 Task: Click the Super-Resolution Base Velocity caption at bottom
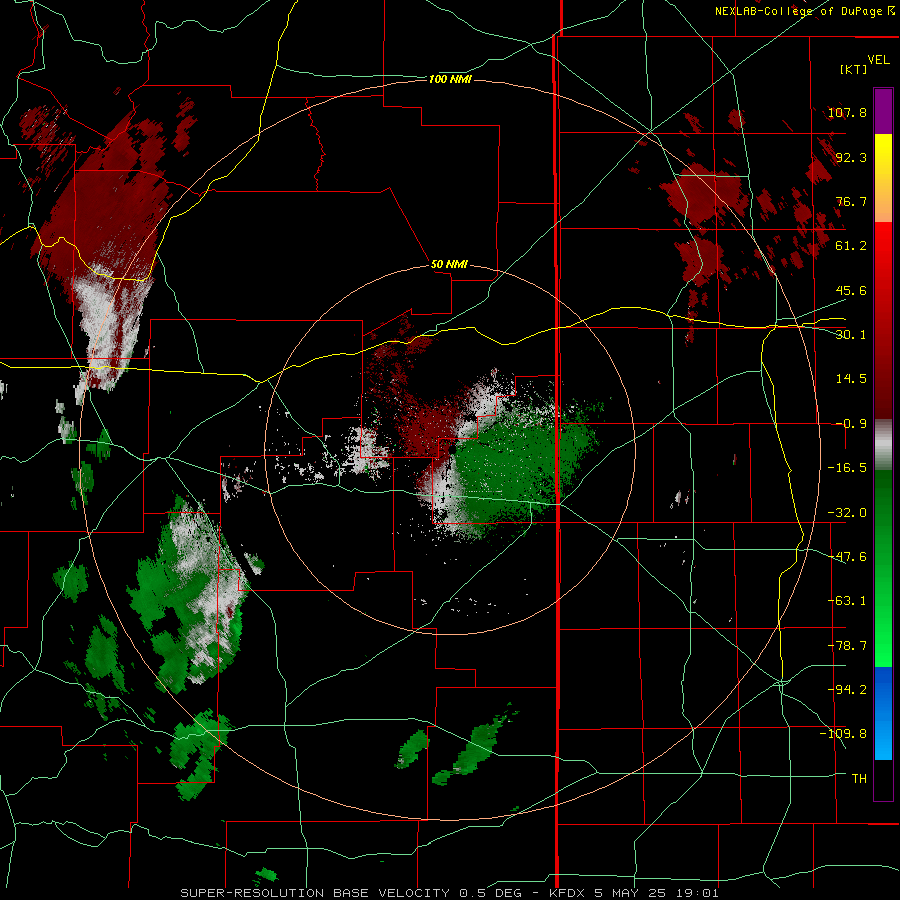tap(449, 893)
